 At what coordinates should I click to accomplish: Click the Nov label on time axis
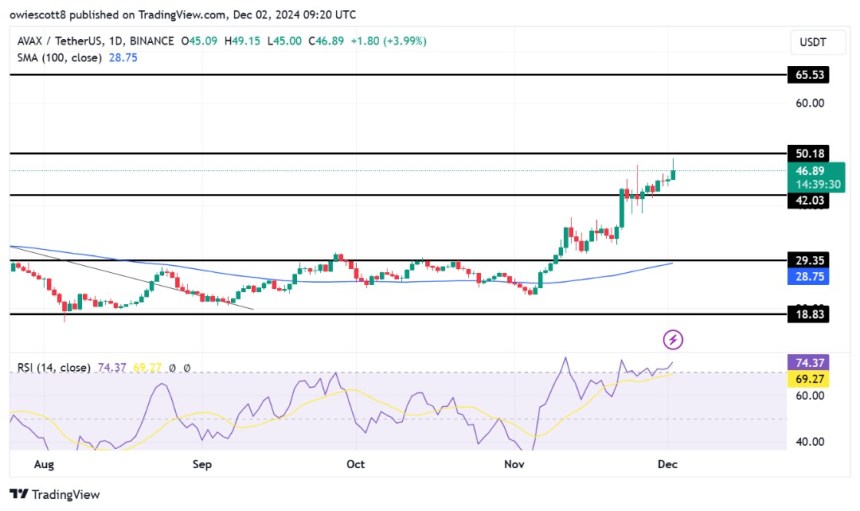click(x=513, y=464)
